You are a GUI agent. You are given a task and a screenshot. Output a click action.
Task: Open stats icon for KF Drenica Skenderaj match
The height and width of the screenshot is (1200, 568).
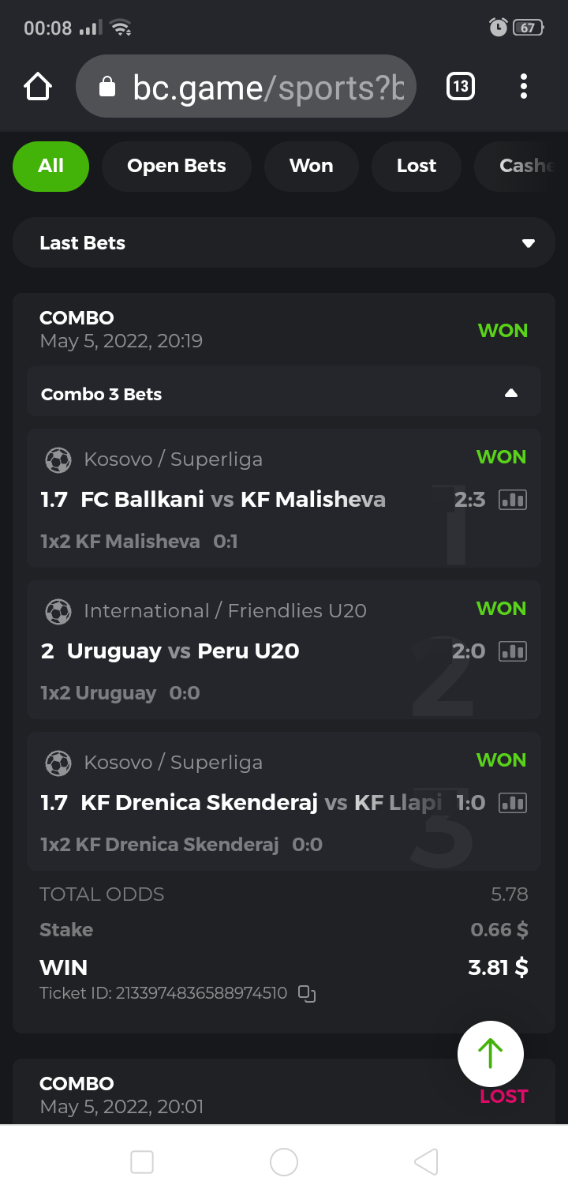[513, 802]
